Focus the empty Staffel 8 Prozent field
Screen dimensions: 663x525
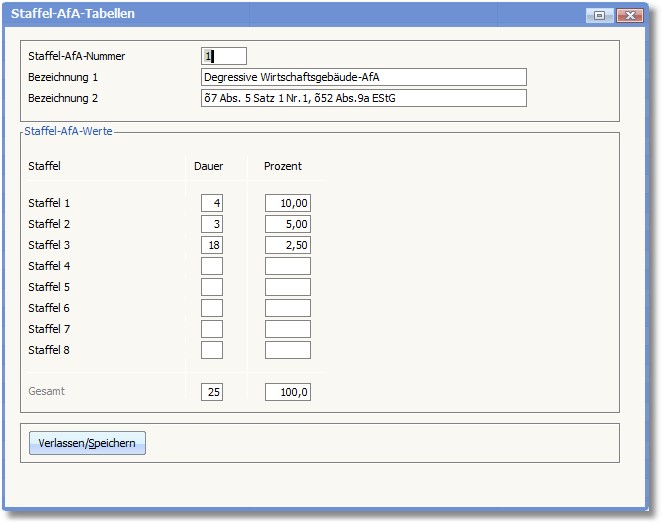pos(288,350)
